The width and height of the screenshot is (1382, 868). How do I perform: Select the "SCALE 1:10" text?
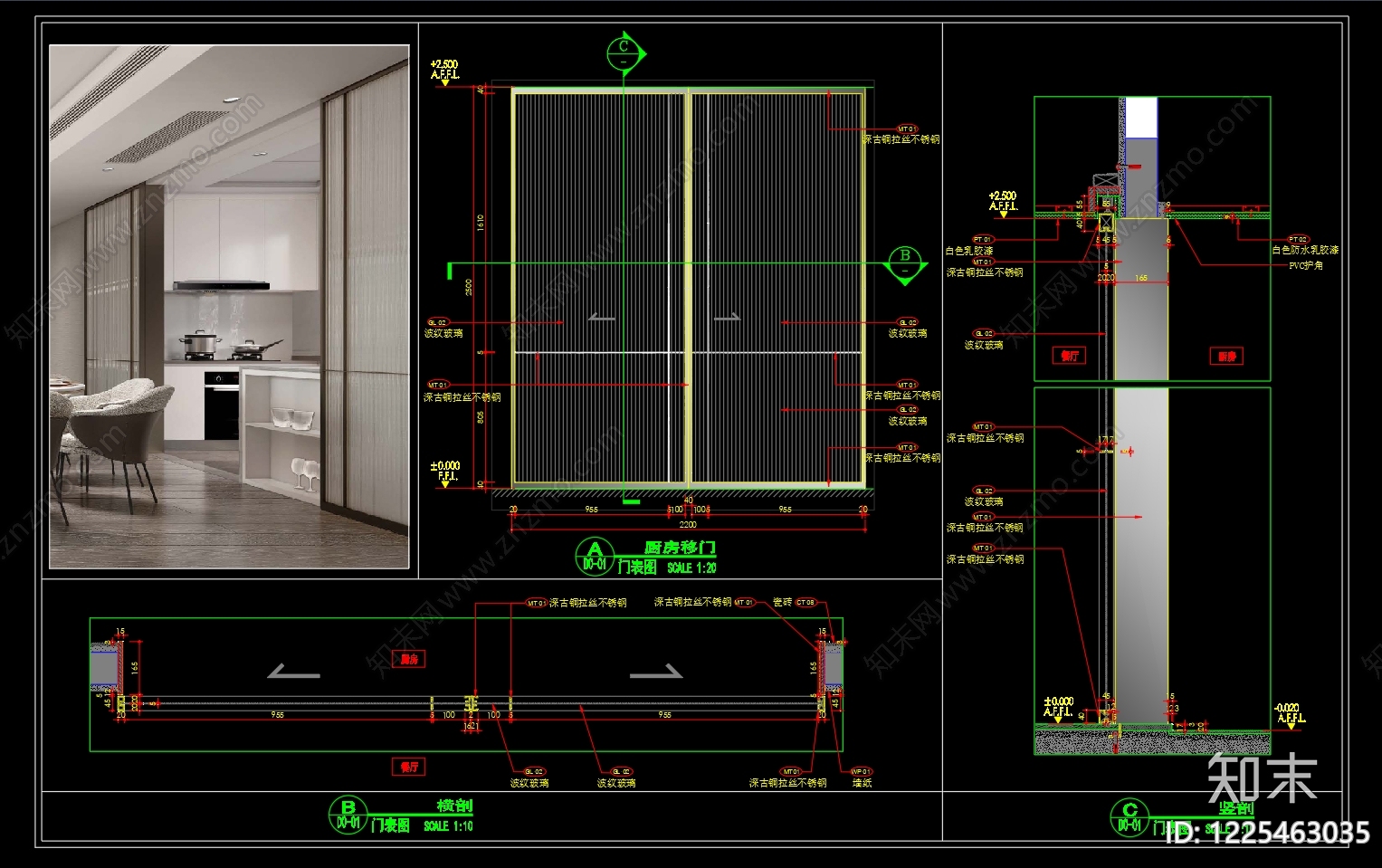pos(448,826)
